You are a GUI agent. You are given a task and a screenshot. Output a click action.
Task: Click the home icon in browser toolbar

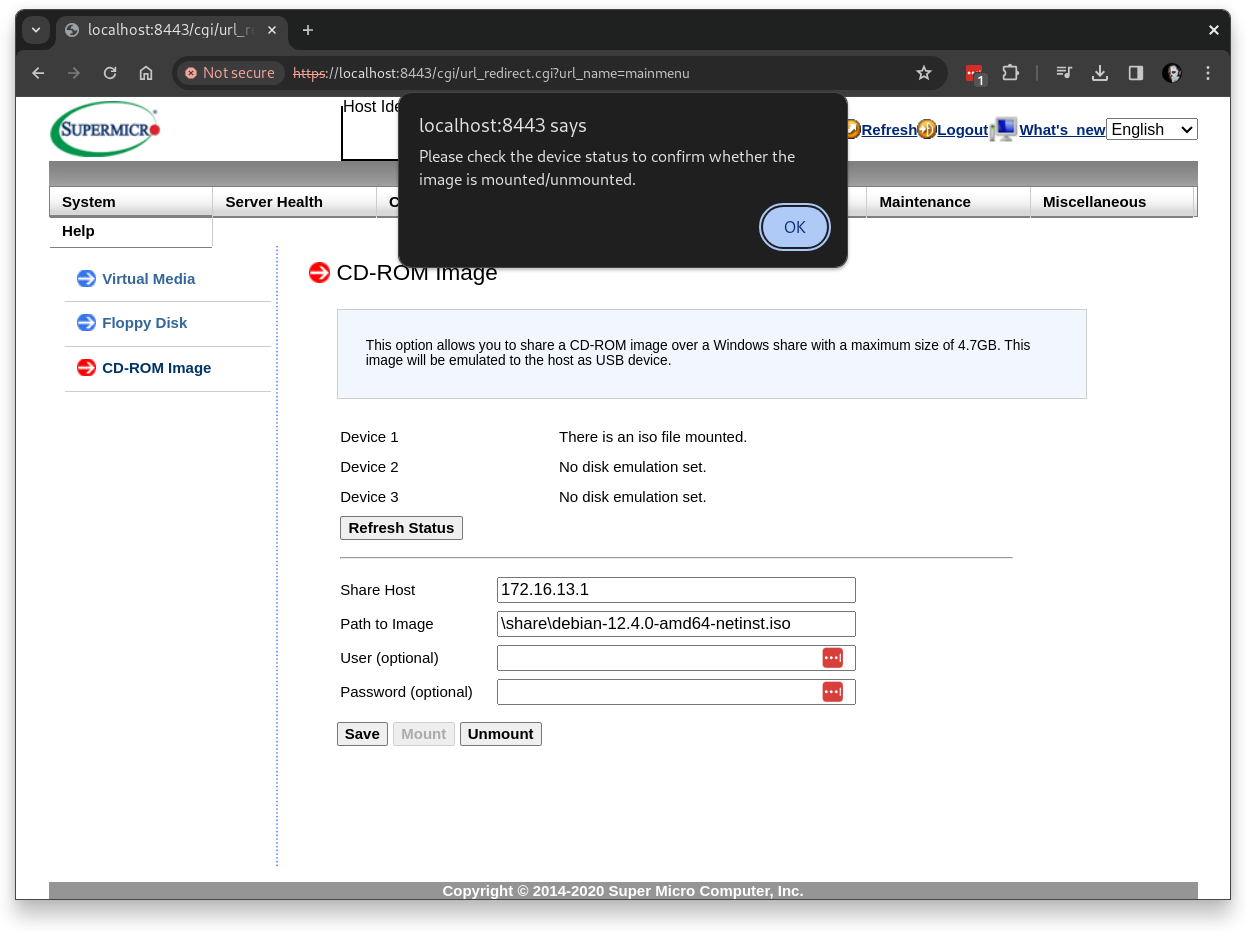[x=146, y=73]
